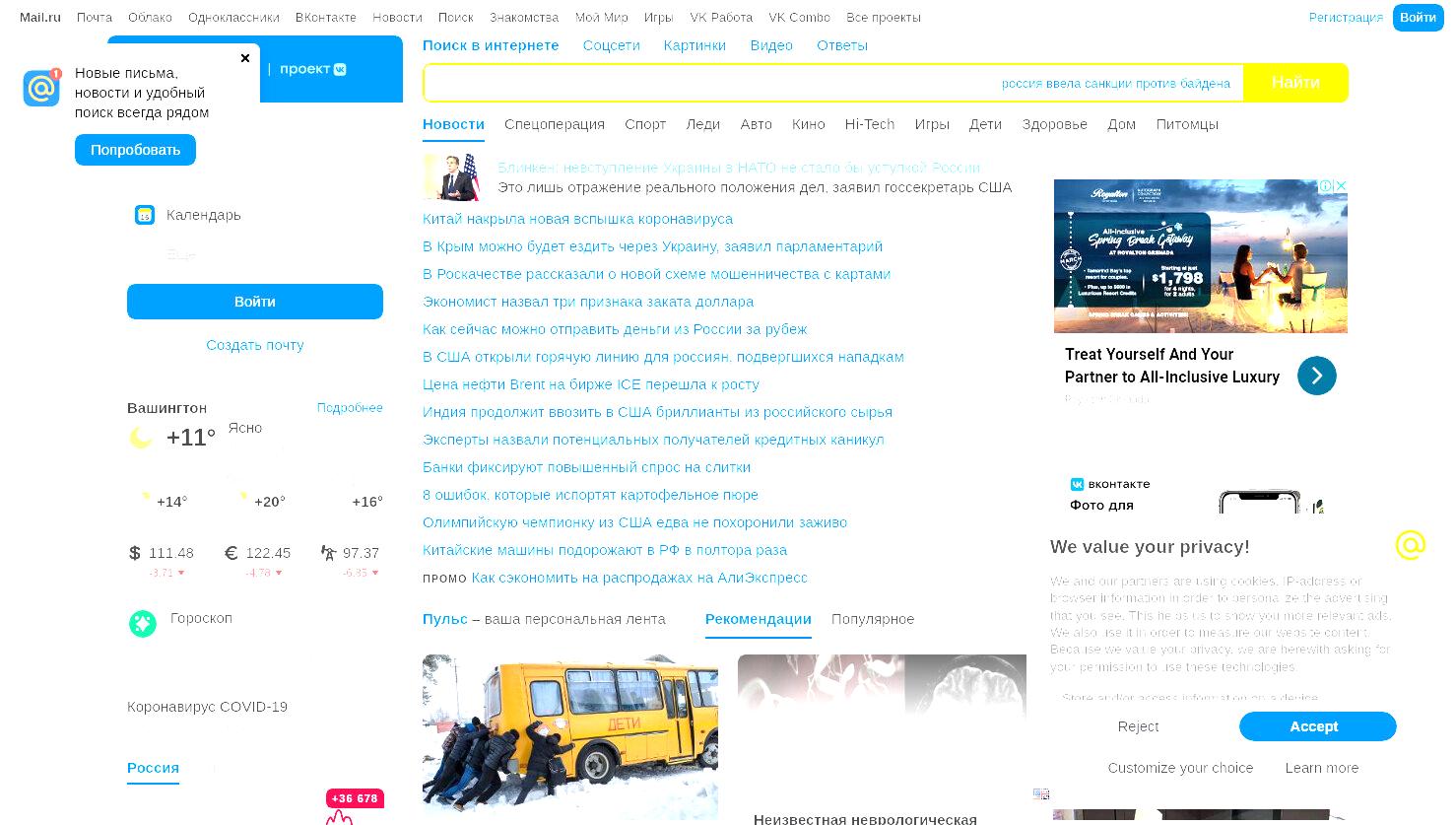Open news about Brent oil price
1456x825 pixels.
pyautogui.click(x=591, y=384)
